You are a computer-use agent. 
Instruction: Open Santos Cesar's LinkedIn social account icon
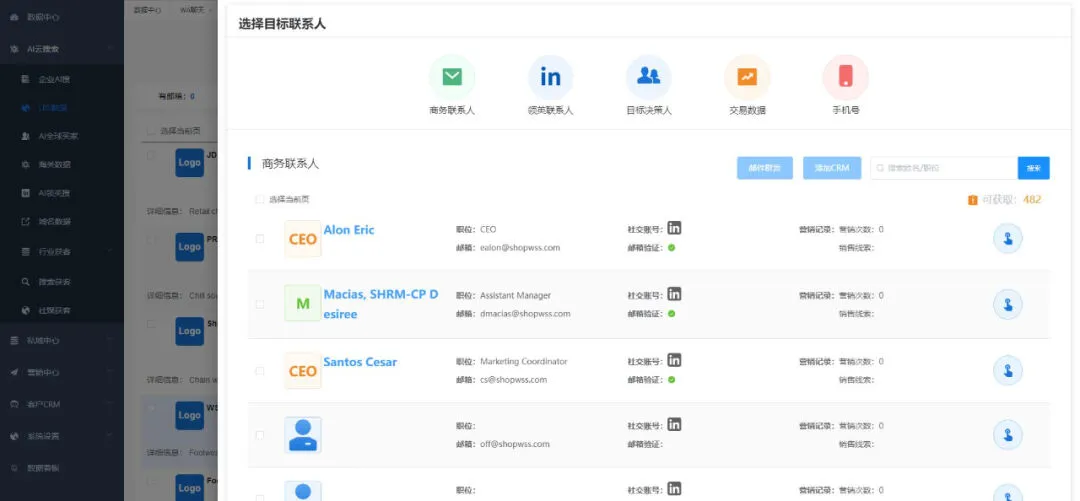pos(674,360)
